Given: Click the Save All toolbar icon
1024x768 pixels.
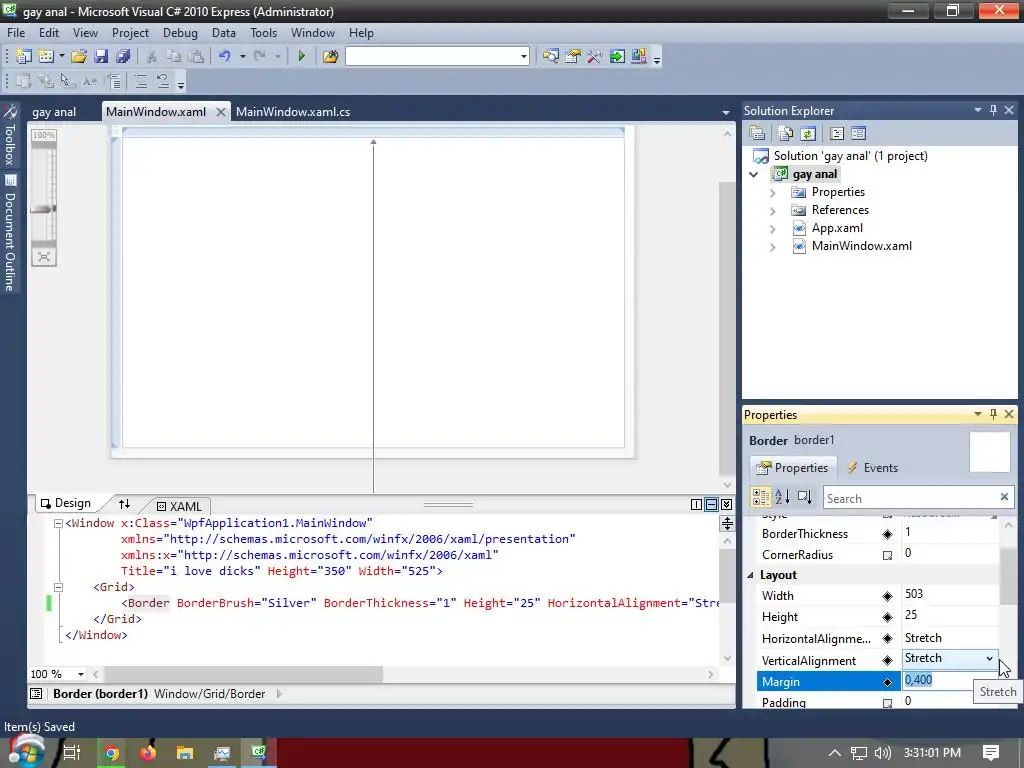Looking at the screenshot, I should [123, 56].
